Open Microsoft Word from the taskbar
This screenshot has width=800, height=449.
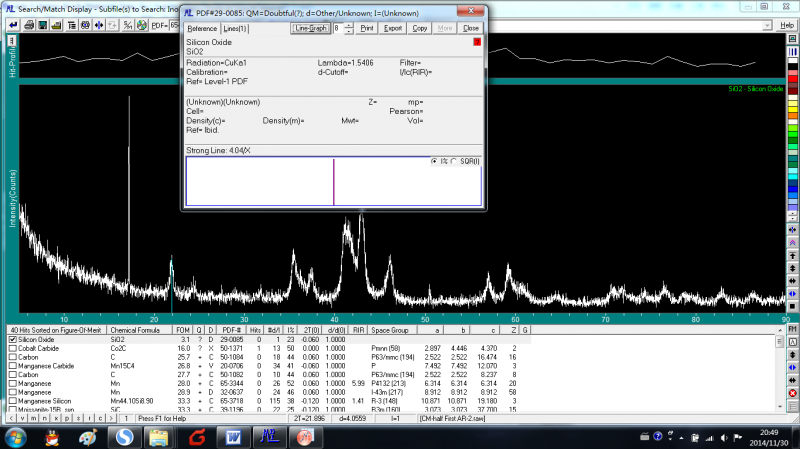coord(232,437)
